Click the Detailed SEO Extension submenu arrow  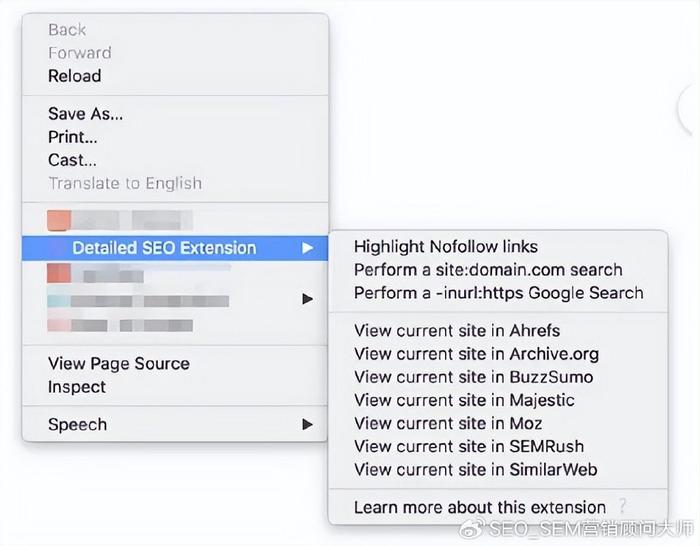click(x=307, y=248)
